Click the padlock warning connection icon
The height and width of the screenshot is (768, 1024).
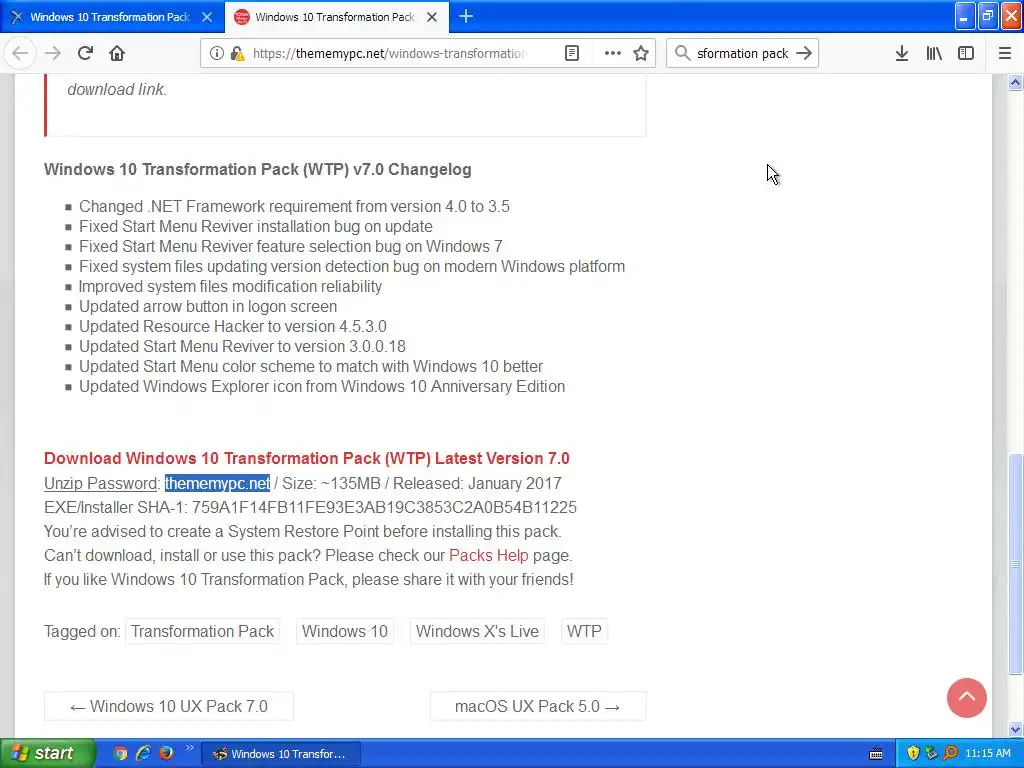point(237,54)
